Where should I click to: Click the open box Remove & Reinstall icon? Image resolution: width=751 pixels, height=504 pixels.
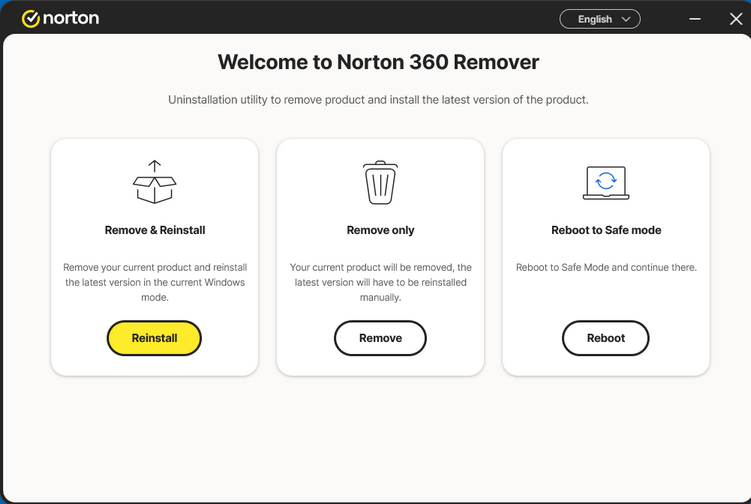pos(154,183)
